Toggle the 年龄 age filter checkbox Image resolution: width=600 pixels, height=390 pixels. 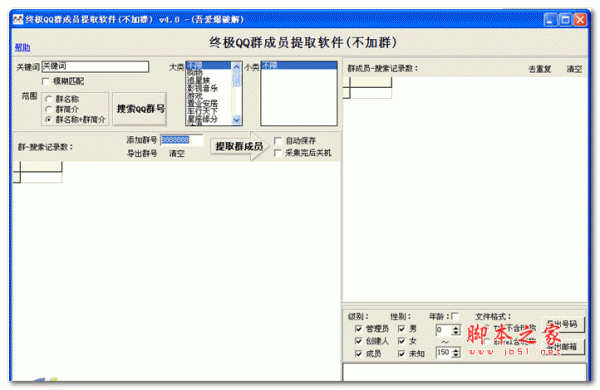pyautogui.click(x=455, y=316)
